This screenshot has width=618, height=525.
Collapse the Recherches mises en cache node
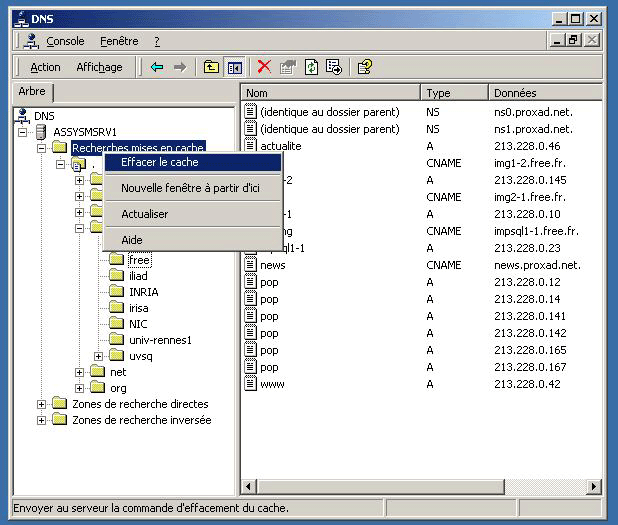pyautogui.click(x=41, y=148)
